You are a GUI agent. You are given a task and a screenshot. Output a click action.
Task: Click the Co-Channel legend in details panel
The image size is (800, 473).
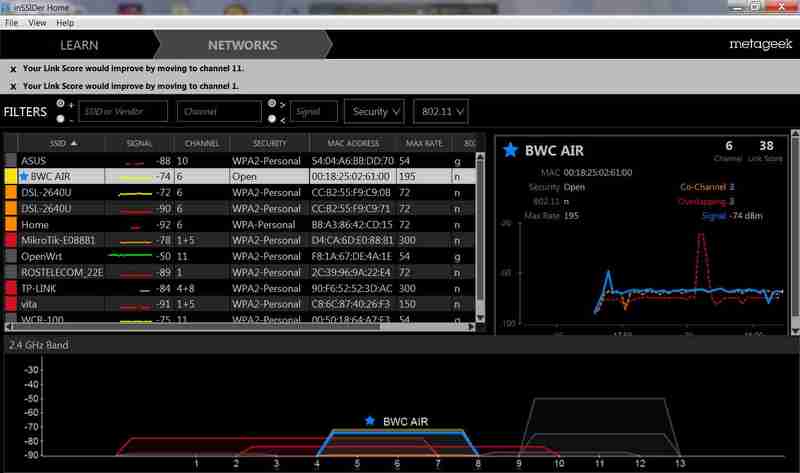[x=707, y=187]
